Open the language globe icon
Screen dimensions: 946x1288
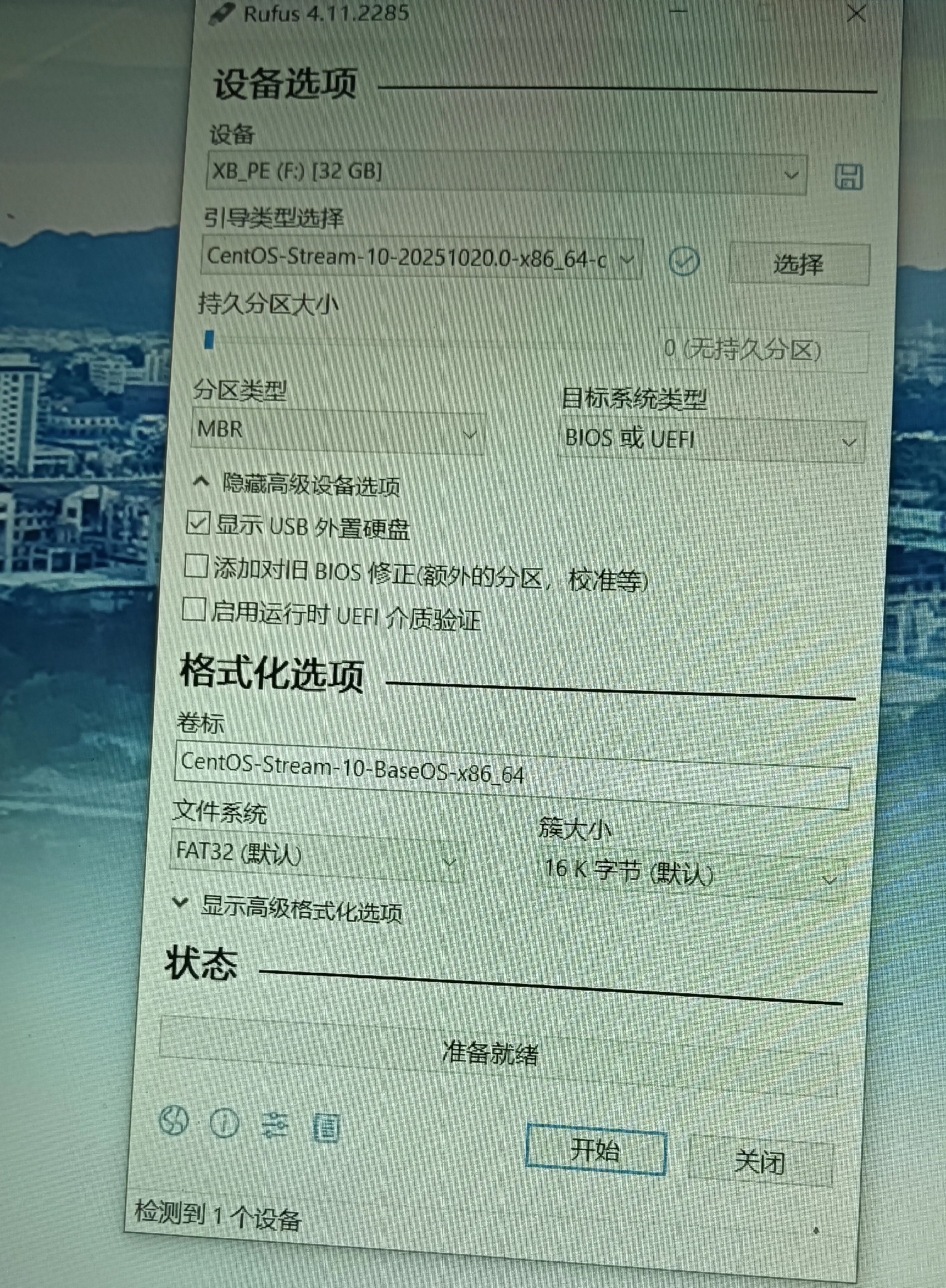(174, 1120)
